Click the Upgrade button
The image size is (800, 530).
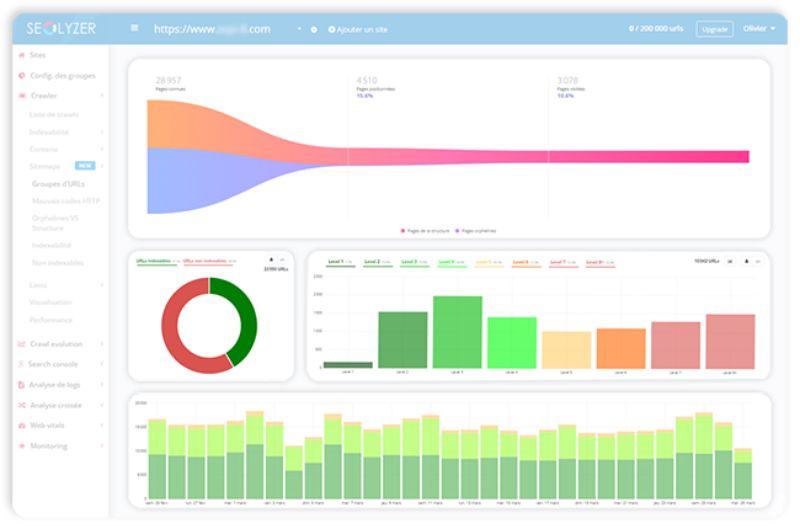(714, 30)
